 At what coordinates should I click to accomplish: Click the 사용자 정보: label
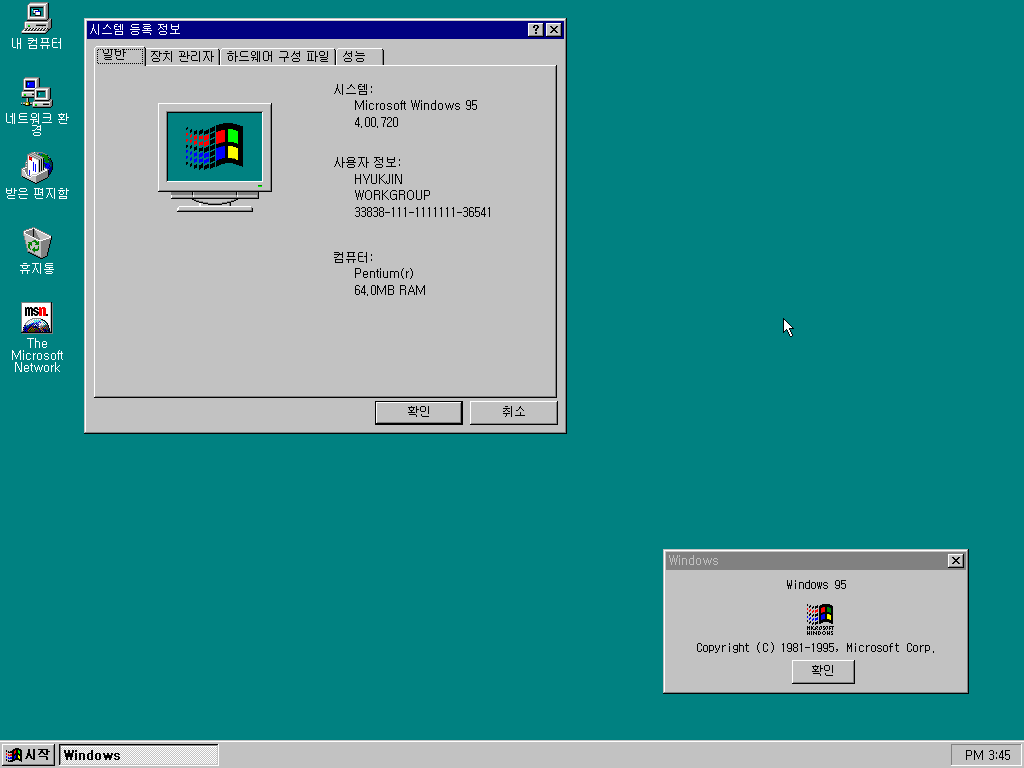pos(367,162)
